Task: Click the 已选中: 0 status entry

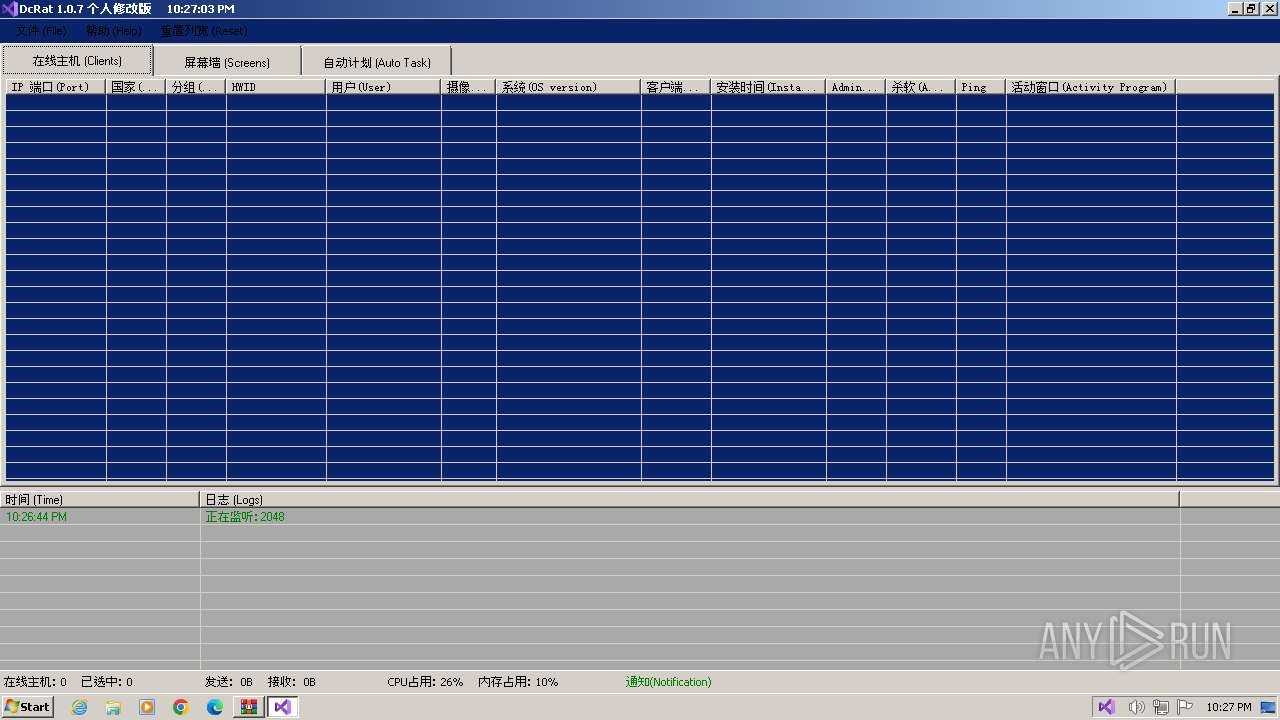Action: coord(107,682)
